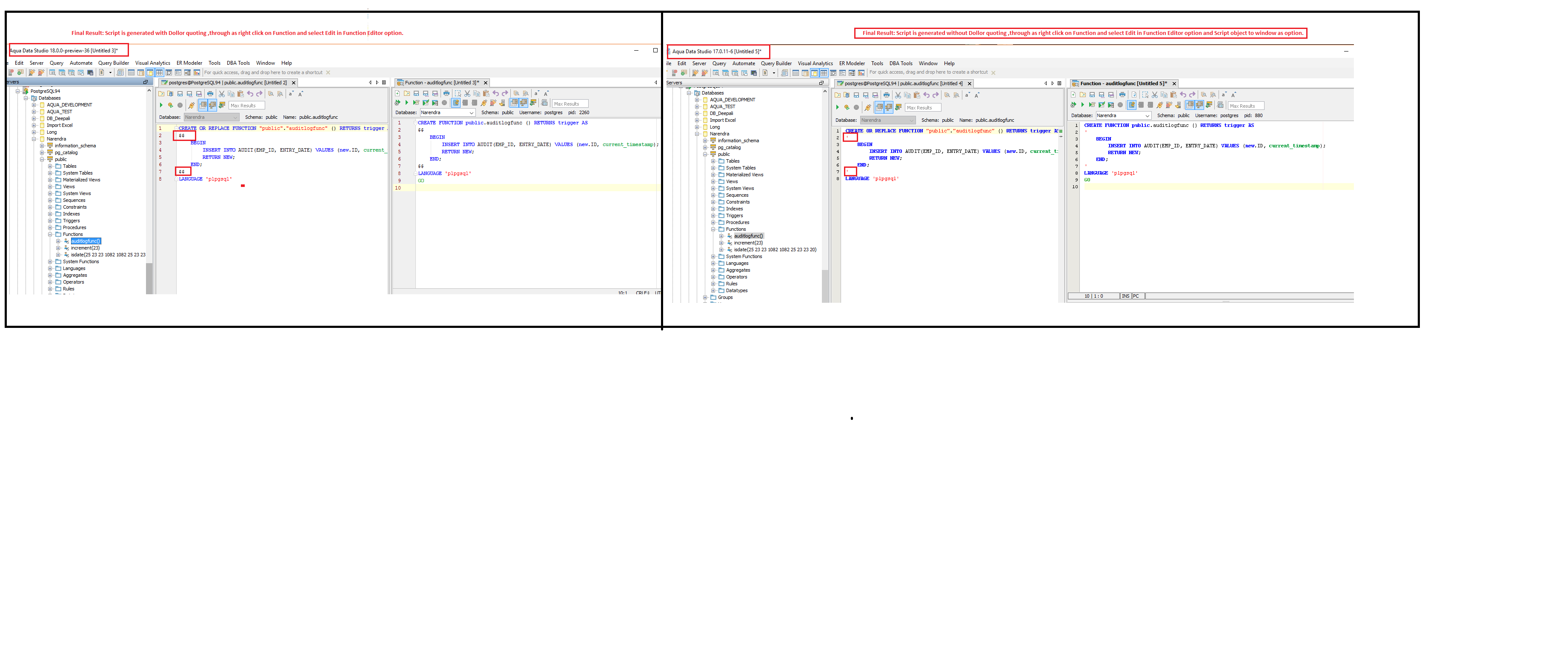Image resolution: width=1568 pixels, height=666 pixels.
Task: Close the Function - auditlogfunc Untitled 5 tab
Action: pyautogui.click(x=1174, y=83)
